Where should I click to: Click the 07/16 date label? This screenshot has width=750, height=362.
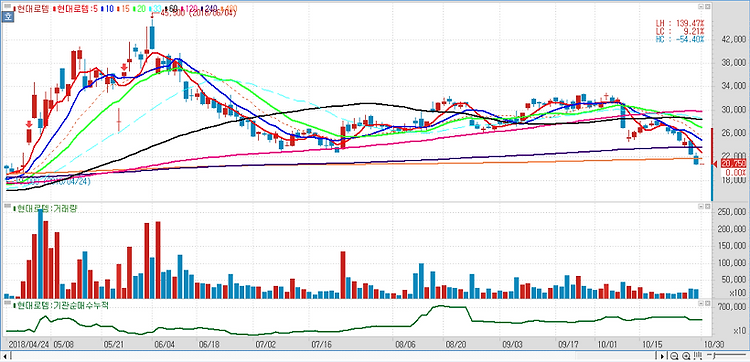point(321,344)
